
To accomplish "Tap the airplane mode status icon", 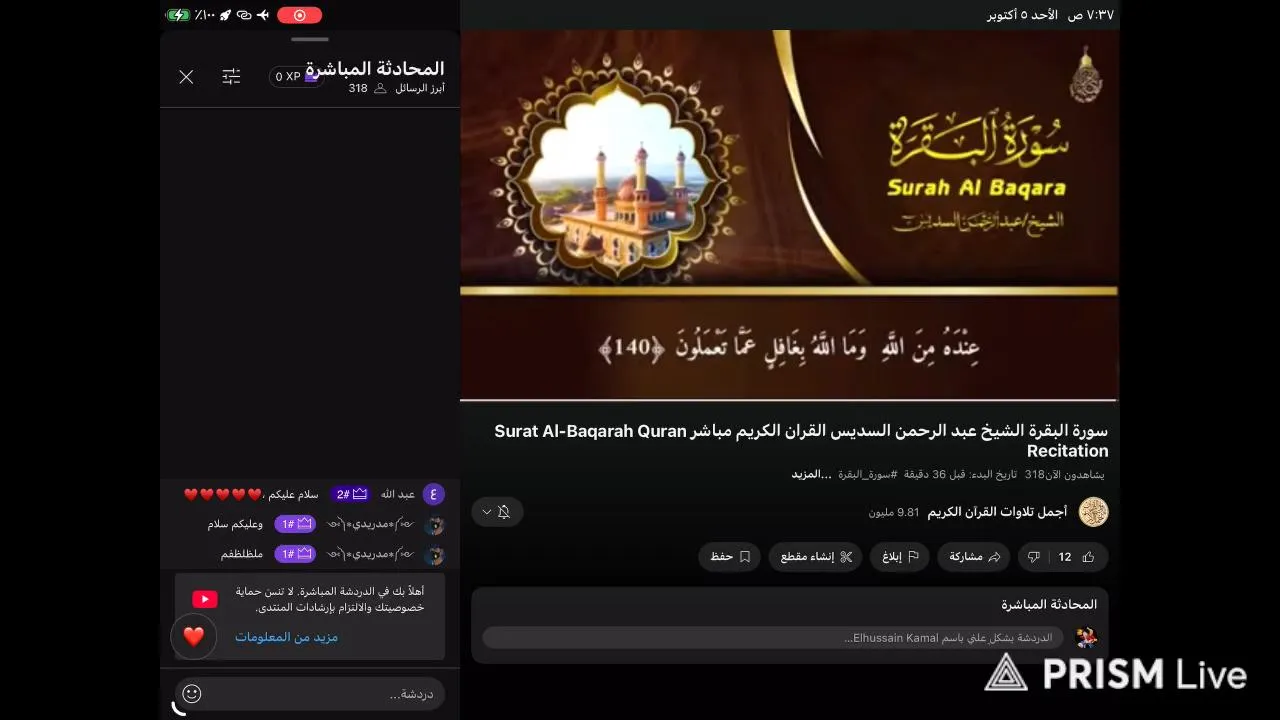I will [263, 15].
